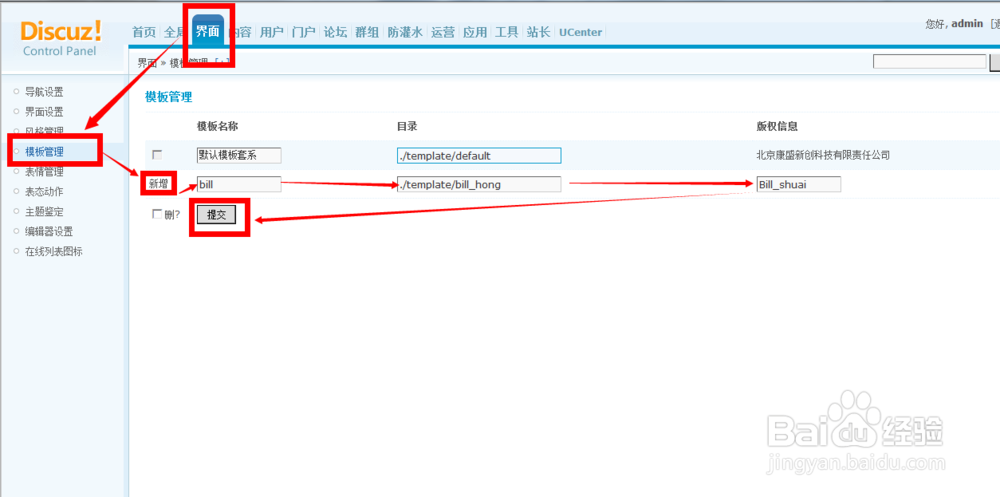Image resolution: width=1000 pixels, height=497 pixels.
Task: Open the 运营 tab
Action: point(443,32)
